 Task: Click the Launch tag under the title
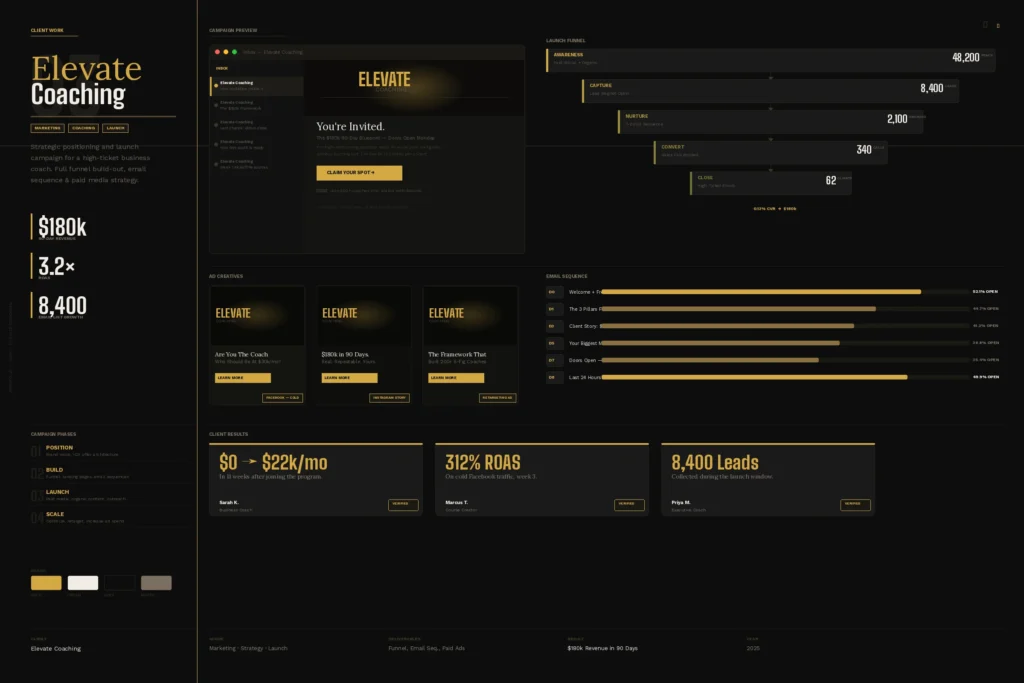click(x=115, y=128)
